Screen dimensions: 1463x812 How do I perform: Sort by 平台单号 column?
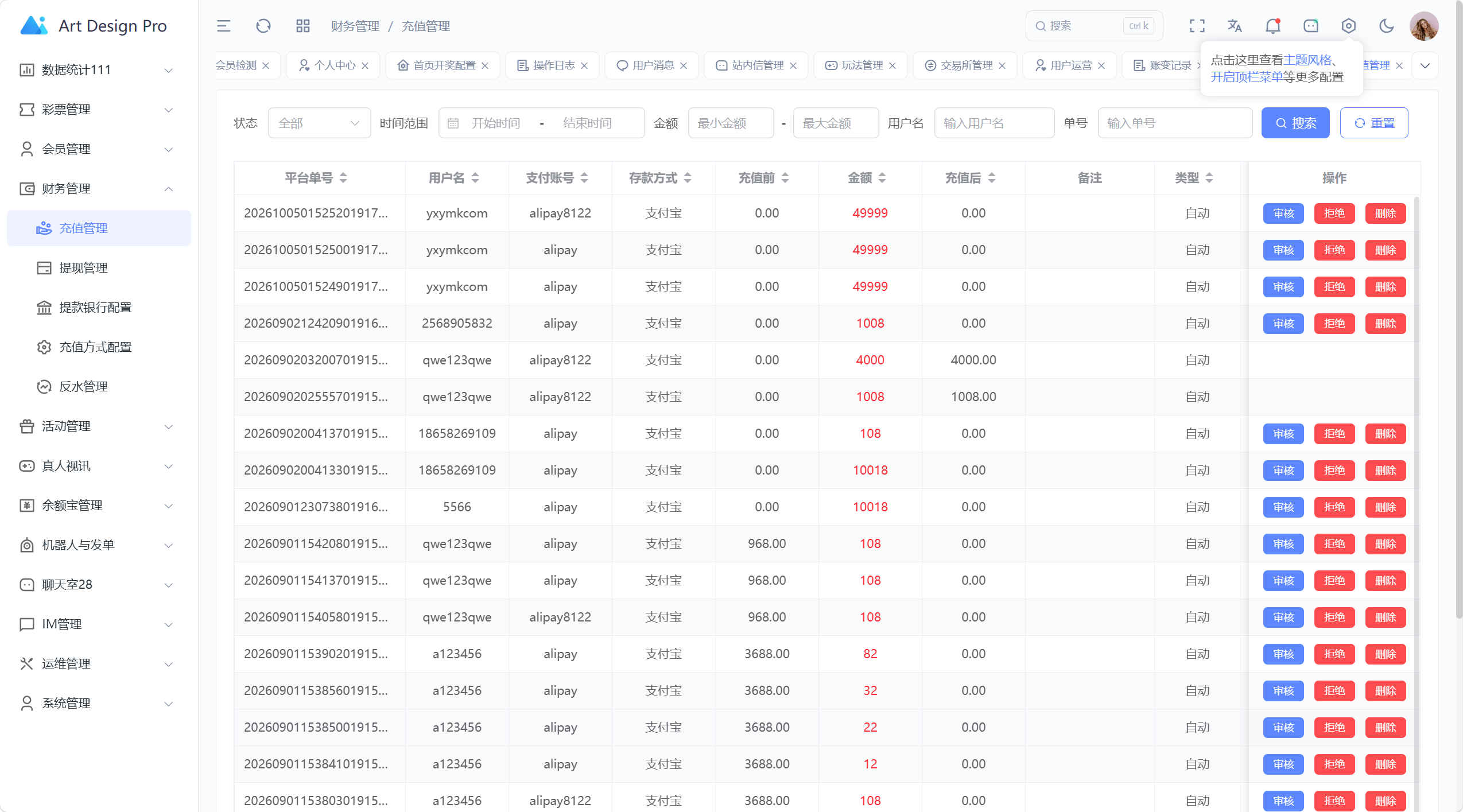(343, 178)
